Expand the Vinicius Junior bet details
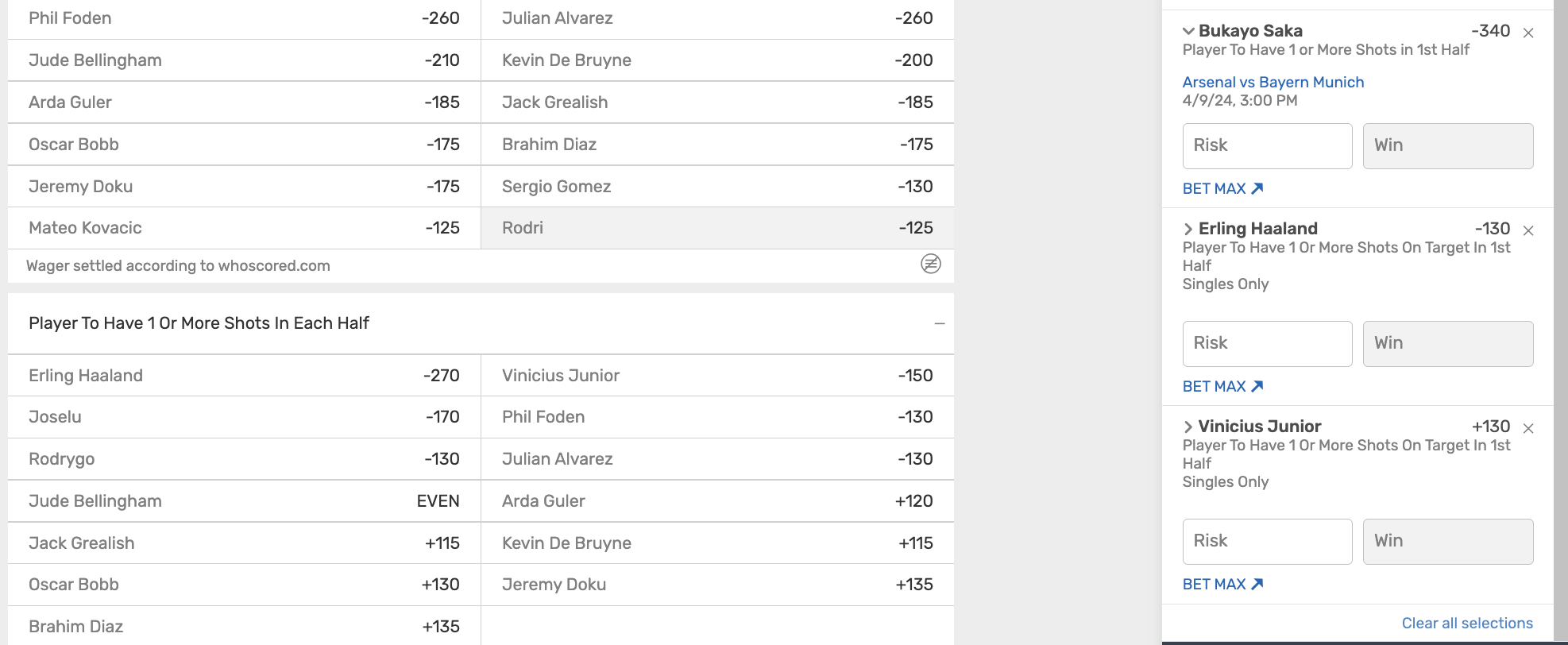Viewport: 1568px width, 645px height. pyautogui.click(x=1188, y=427)
